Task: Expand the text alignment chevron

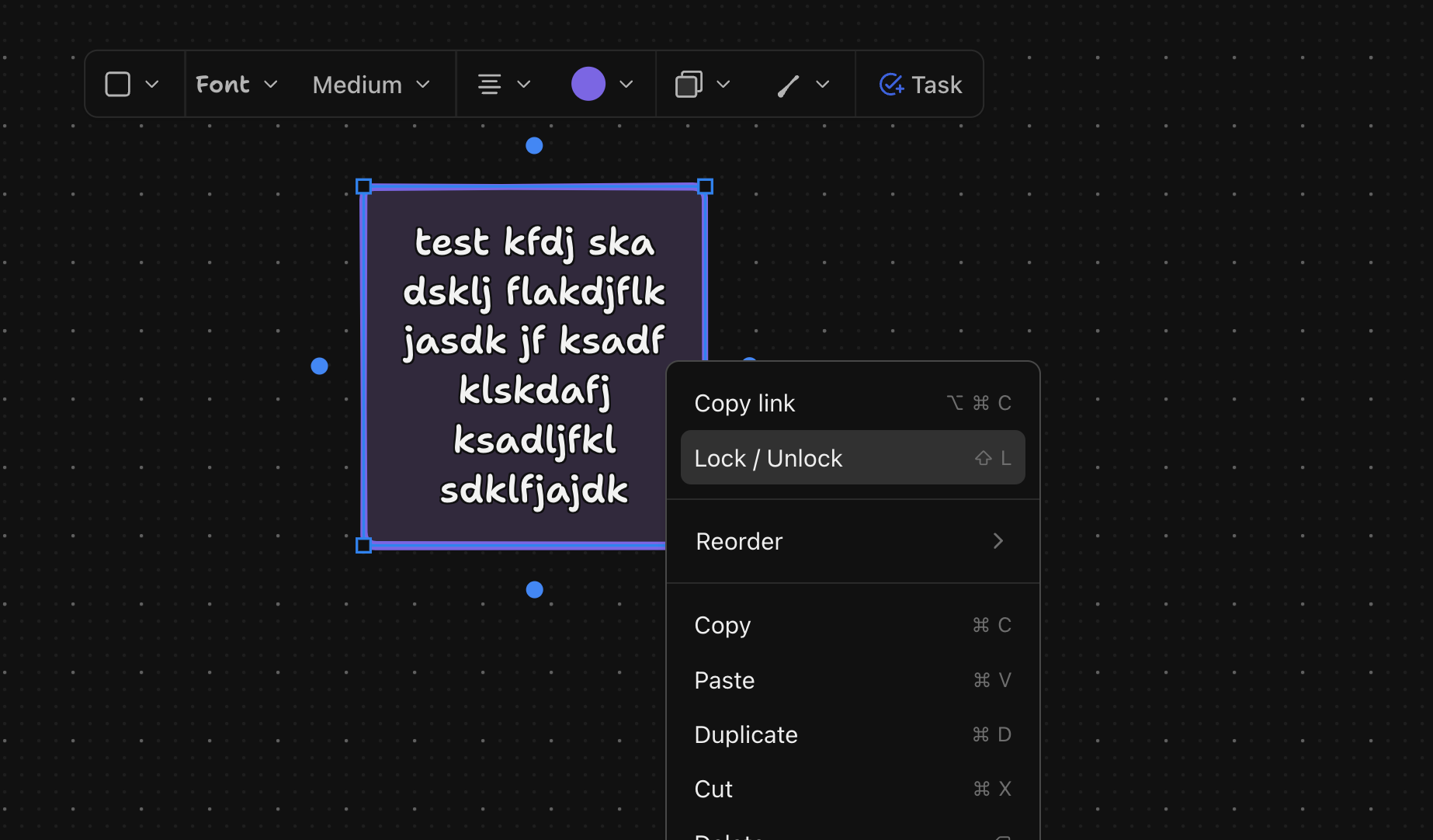Action: (524, 84)
